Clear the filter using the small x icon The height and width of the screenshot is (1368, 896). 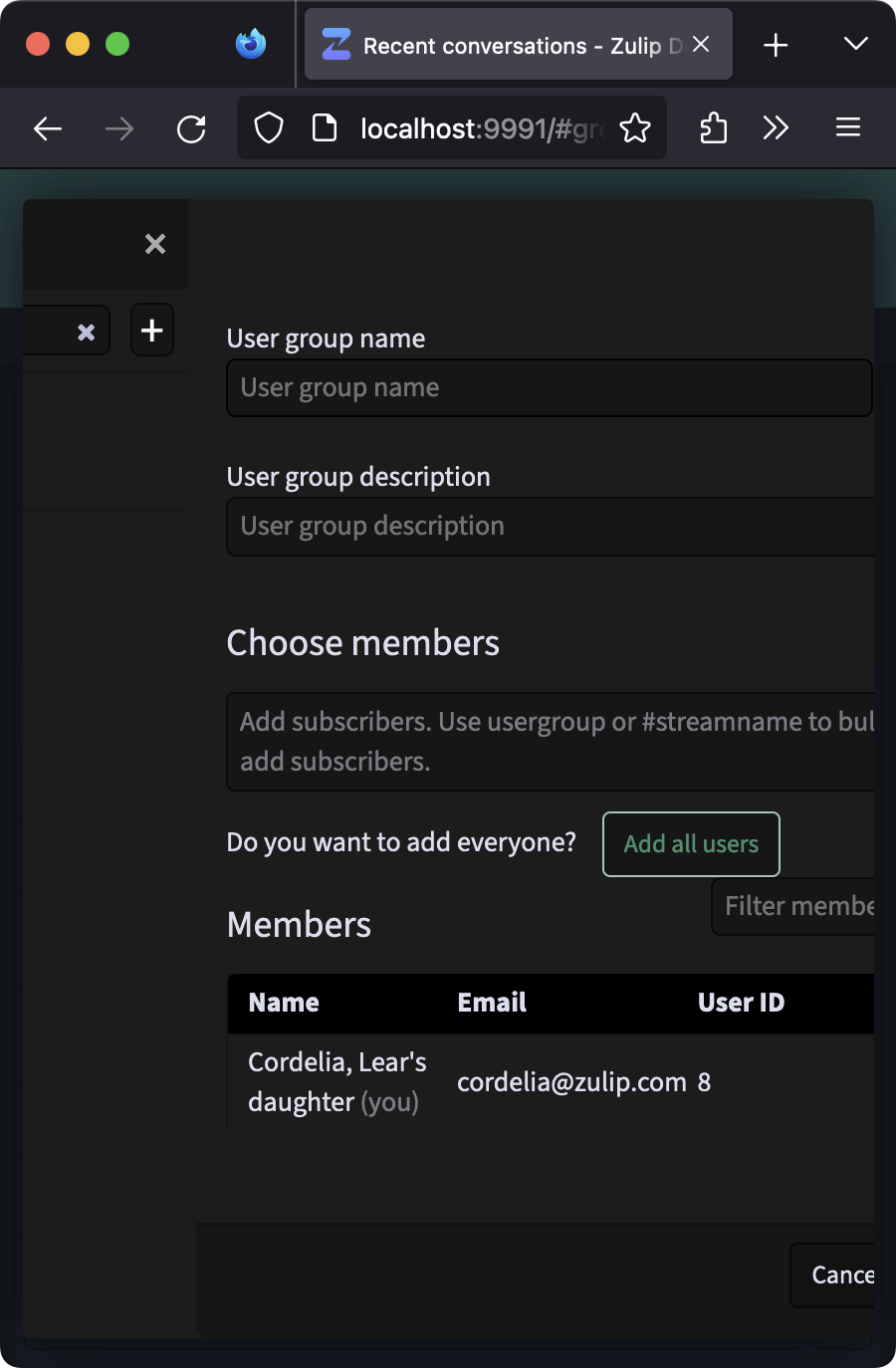[x=86, y=330]
